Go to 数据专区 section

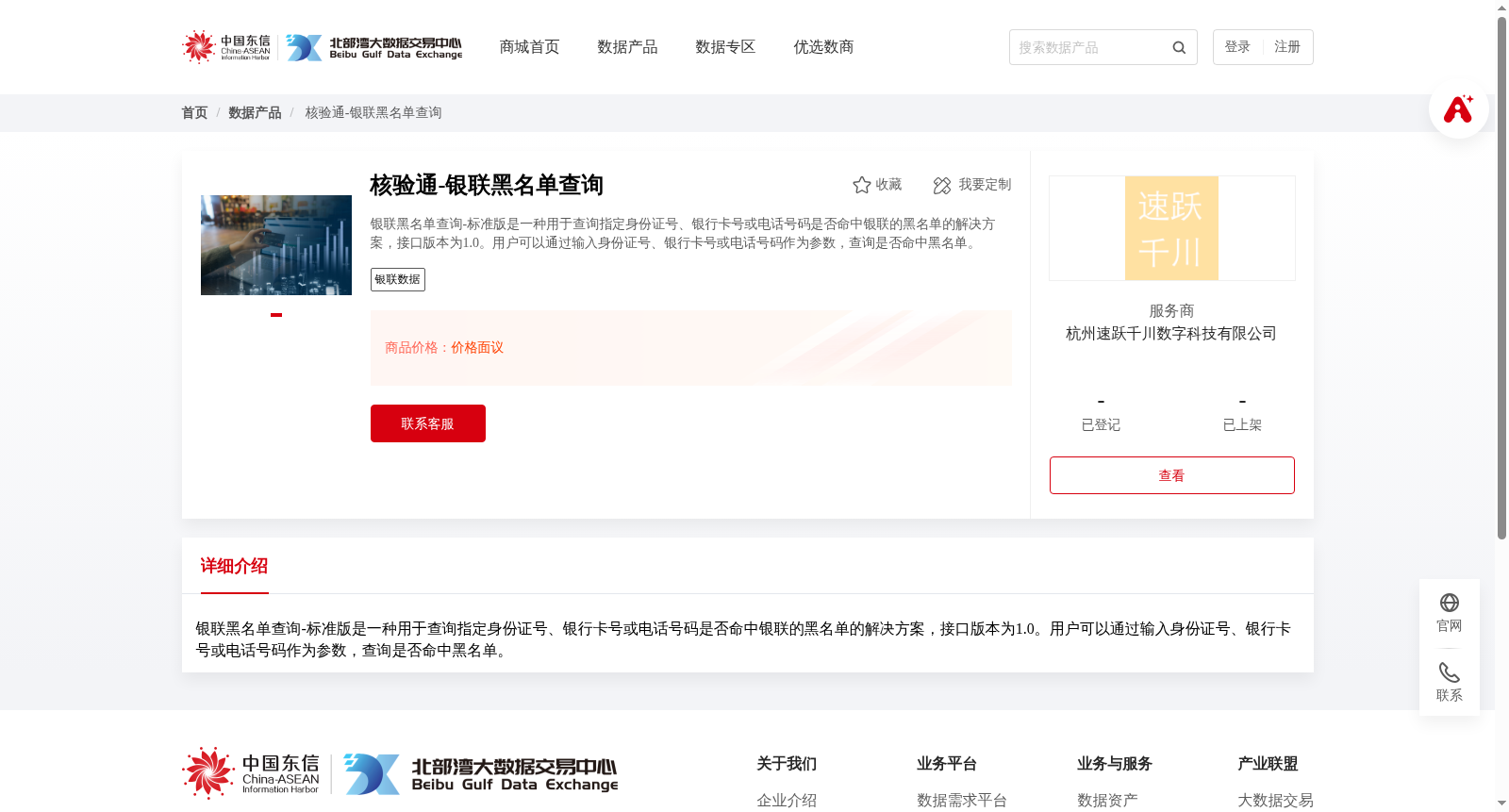725,47
